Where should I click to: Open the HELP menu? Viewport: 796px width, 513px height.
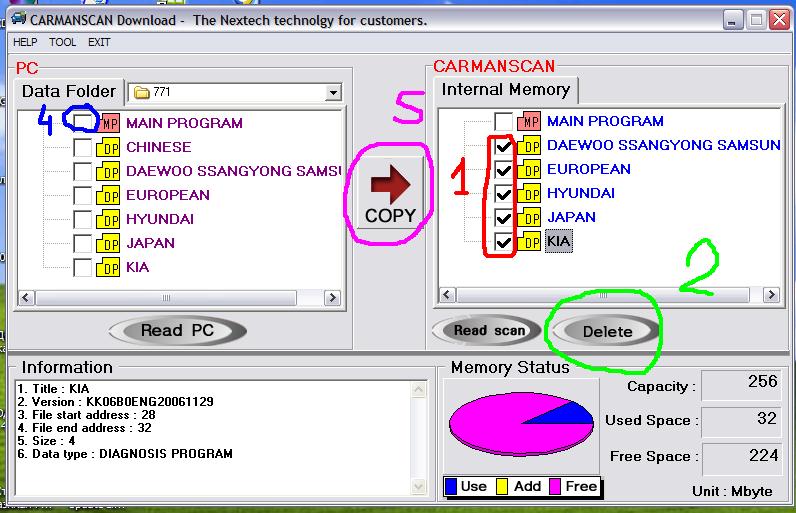[25, 42]
